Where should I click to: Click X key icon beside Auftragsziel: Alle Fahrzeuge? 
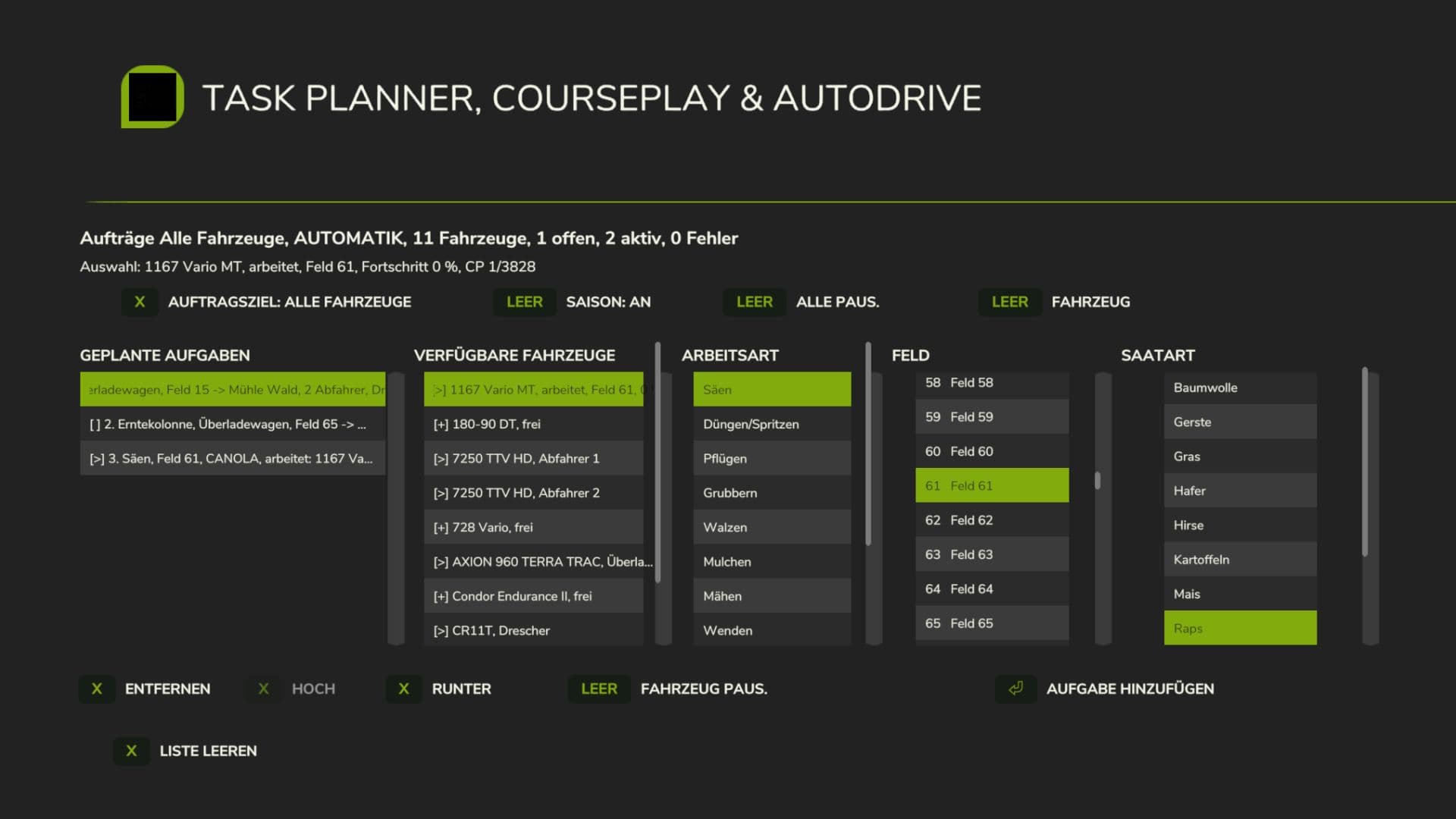coord(140,302)
